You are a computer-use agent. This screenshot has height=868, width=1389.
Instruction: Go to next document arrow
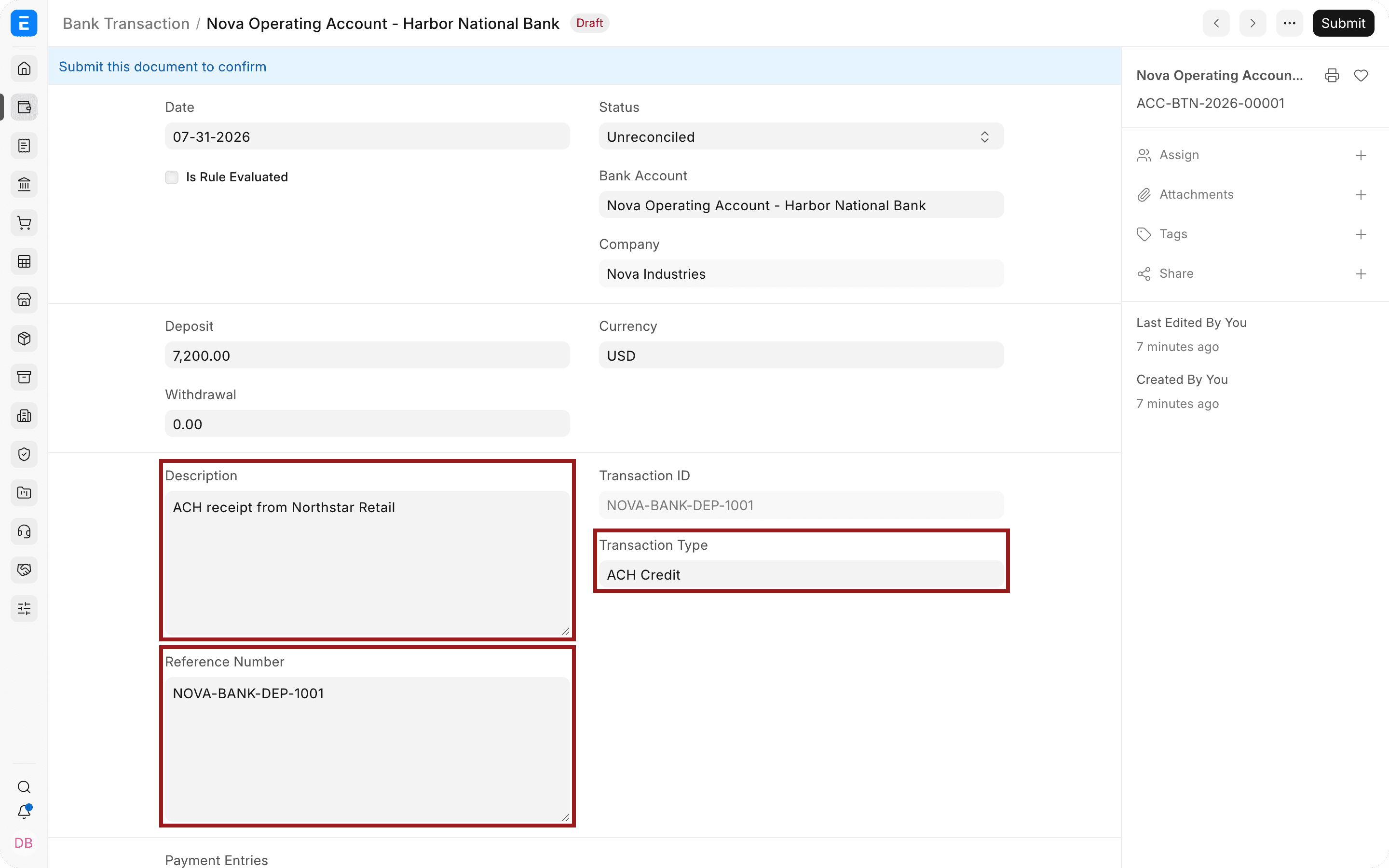[1253, 23]
